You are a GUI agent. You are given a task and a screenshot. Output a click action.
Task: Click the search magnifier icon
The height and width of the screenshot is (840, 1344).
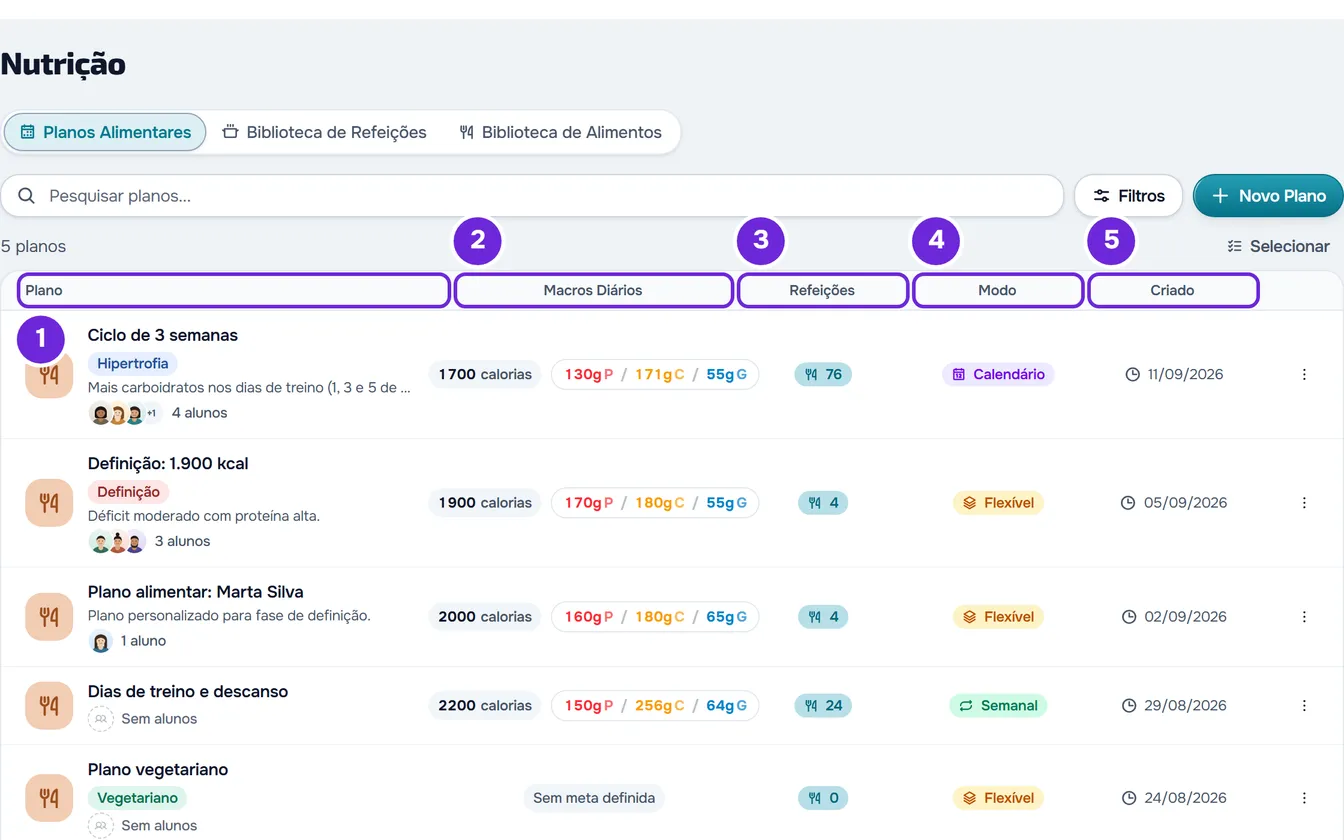[27, 196]
